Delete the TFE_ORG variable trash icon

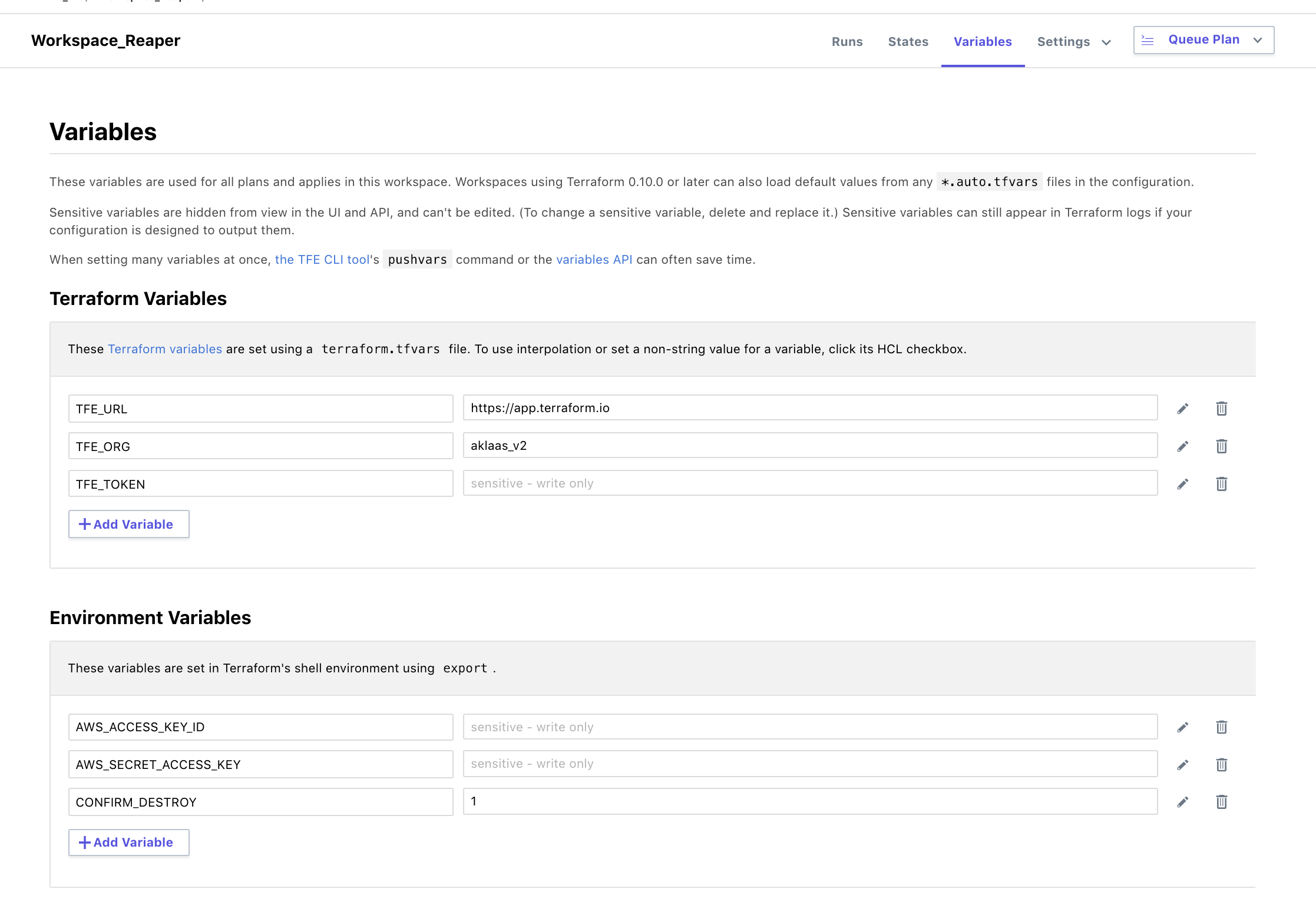[x=1221, y=446]
